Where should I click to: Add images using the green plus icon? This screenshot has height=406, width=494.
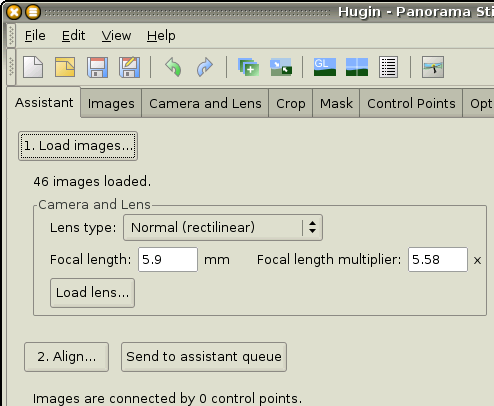249,67
